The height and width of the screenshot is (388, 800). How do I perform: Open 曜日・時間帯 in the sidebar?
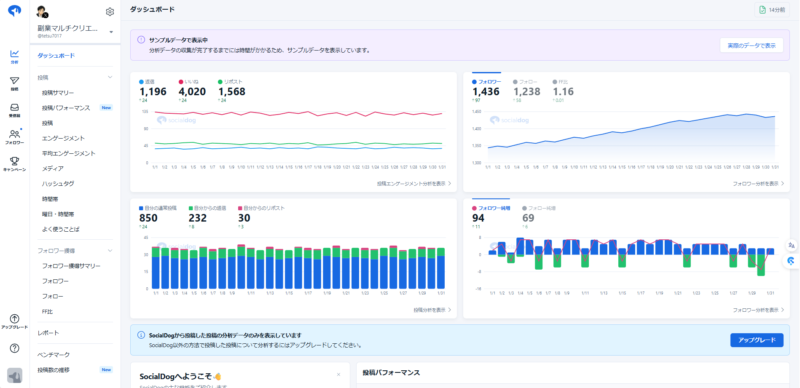tap(58, 214)
